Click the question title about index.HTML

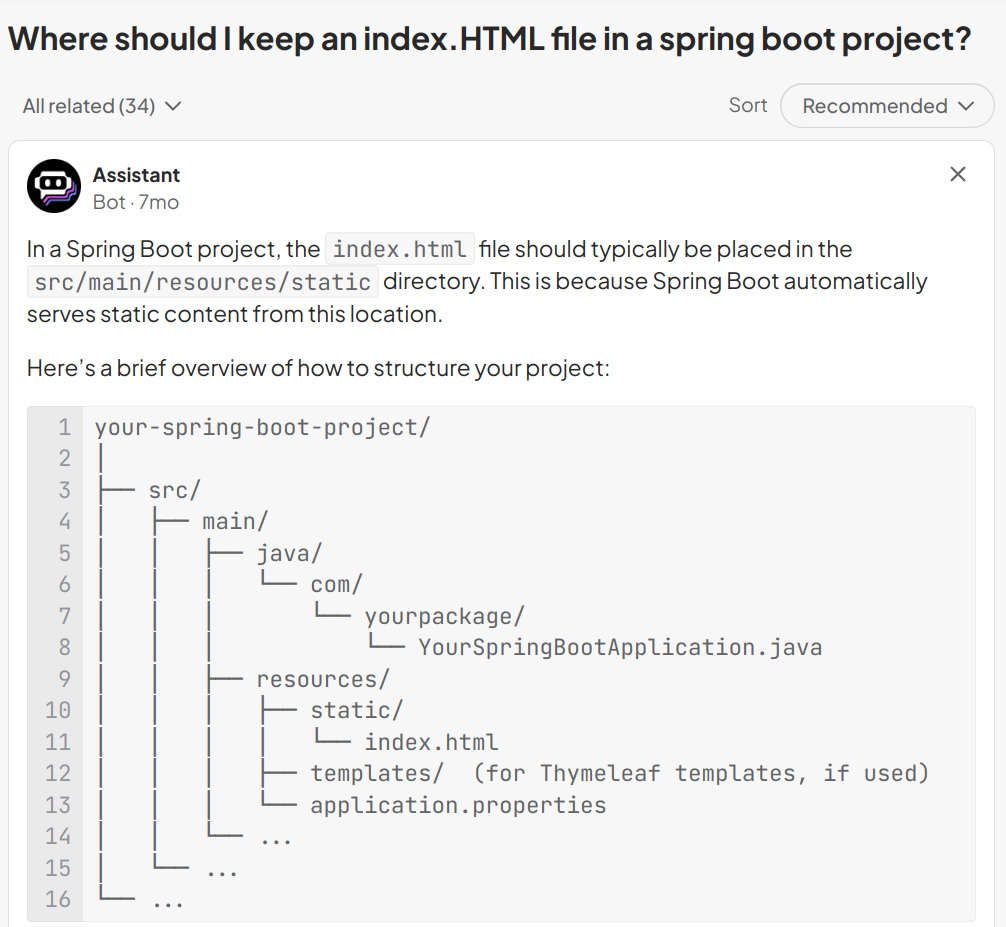click(x=490, y=38)
